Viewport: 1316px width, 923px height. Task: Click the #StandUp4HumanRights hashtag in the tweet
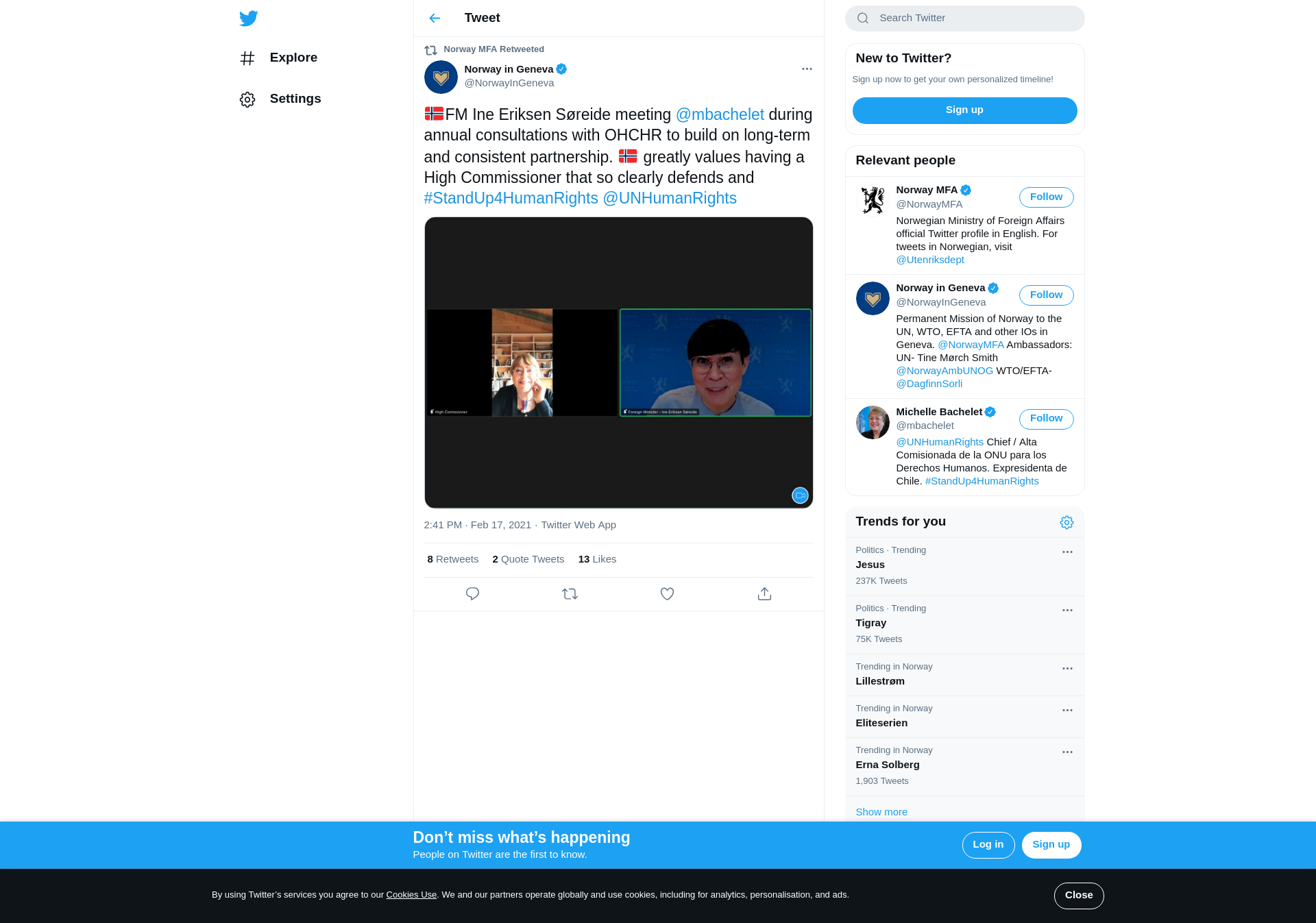coord(511,199)
